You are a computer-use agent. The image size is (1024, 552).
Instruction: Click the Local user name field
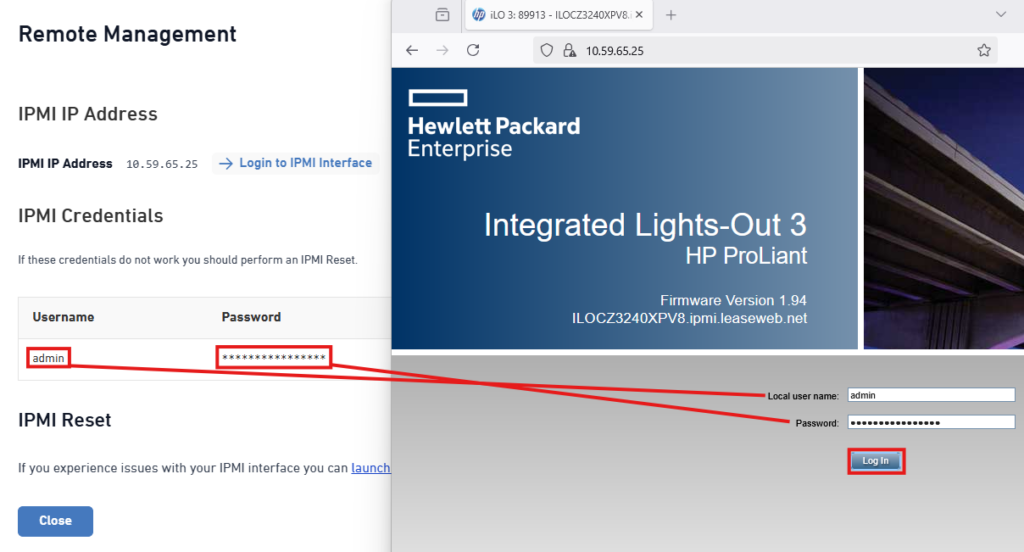point(931,395)
